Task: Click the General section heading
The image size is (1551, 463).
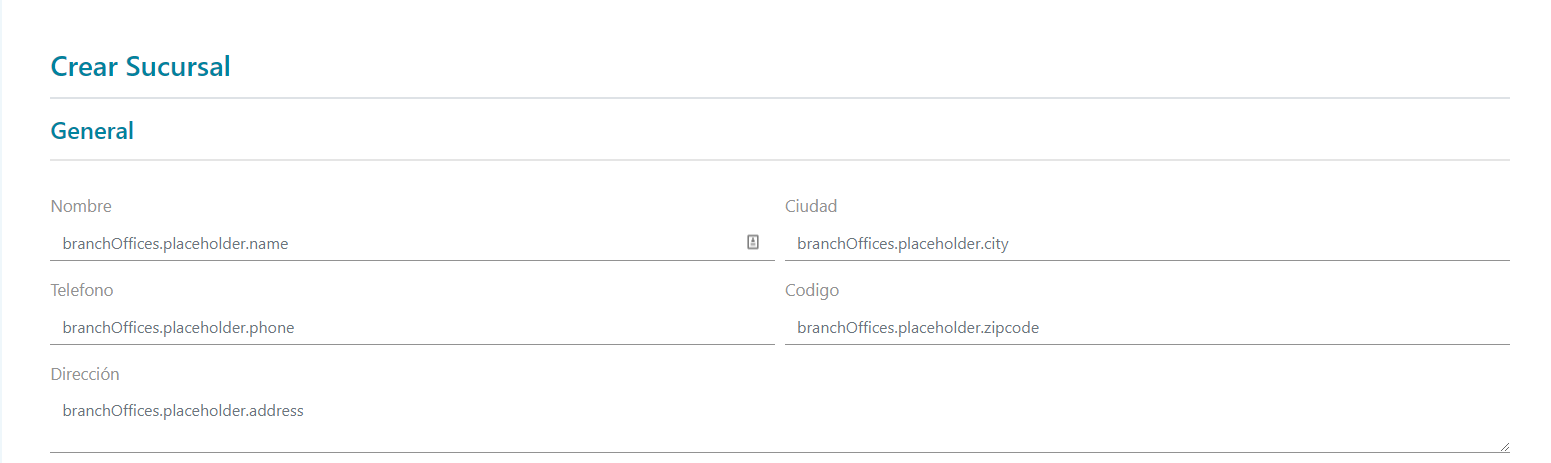Action: (92, 131)
